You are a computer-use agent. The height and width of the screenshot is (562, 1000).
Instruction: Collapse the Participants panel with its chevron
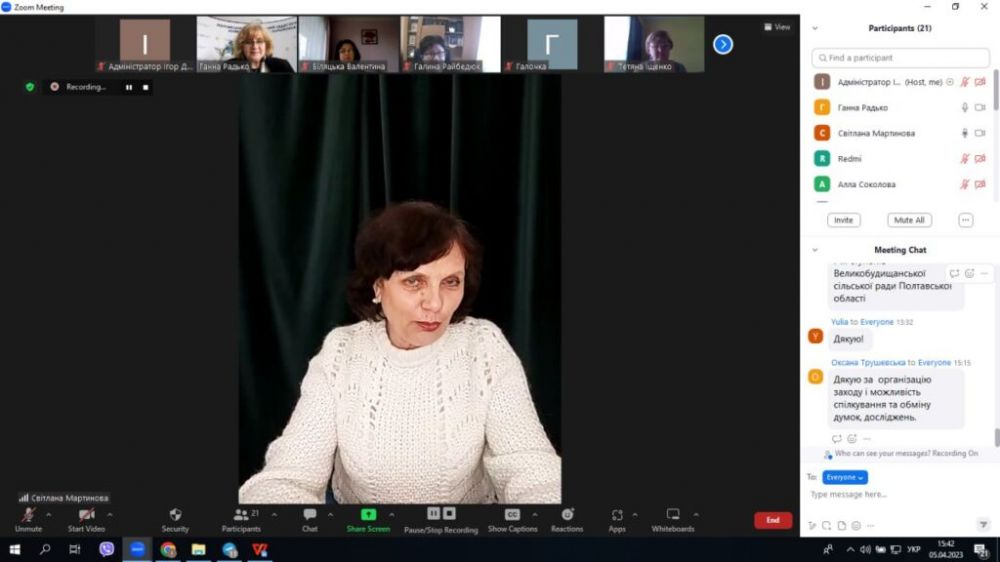click(815, 29)
